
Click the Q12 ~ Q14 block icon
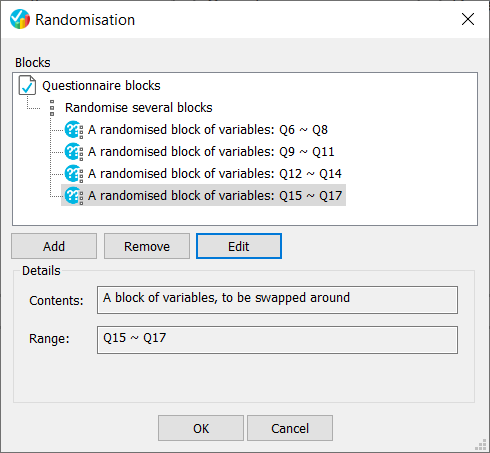[x=74, y=174]
